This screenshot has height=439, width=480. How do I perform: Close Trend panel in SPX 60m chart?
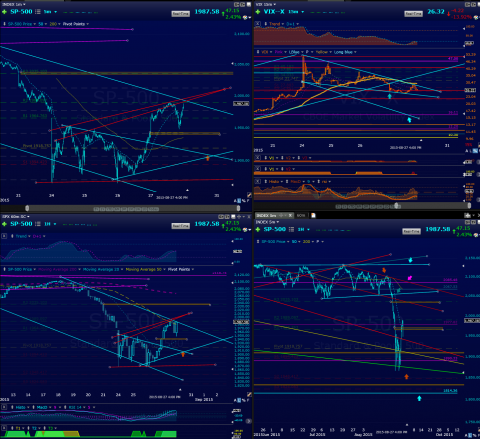4,236
